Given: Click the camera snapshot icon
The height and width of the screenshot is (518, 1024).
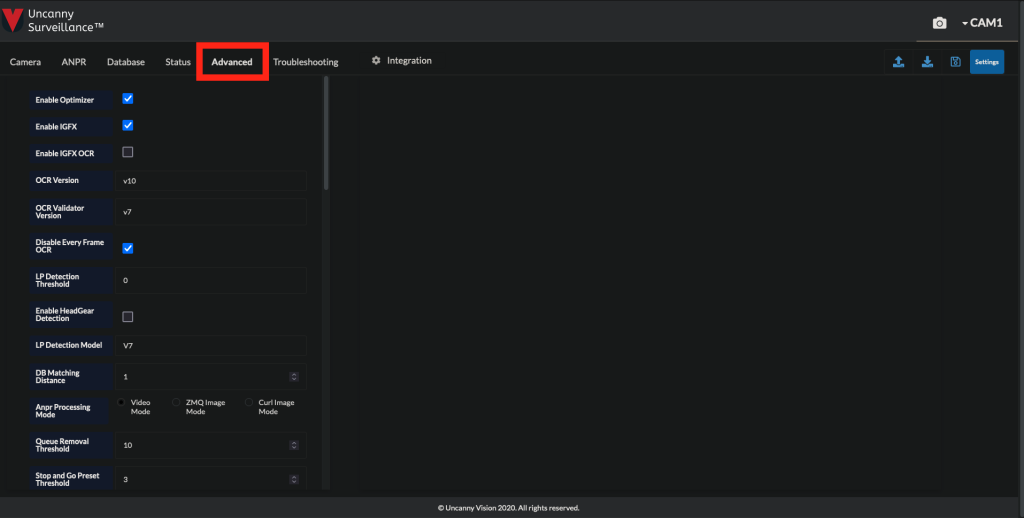Looking at the screenshot, I should 939,23.
